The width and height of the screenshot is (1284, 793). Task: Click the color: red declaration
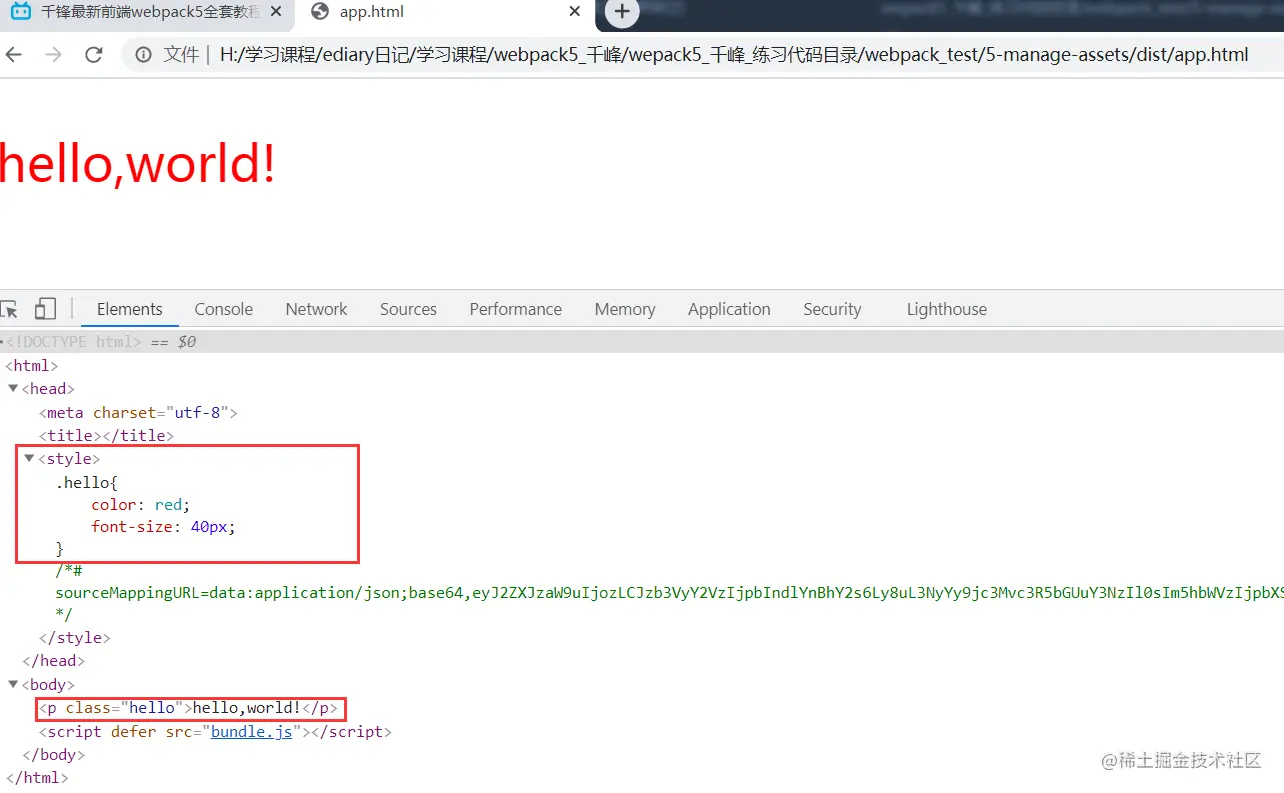tap(140, 505)
